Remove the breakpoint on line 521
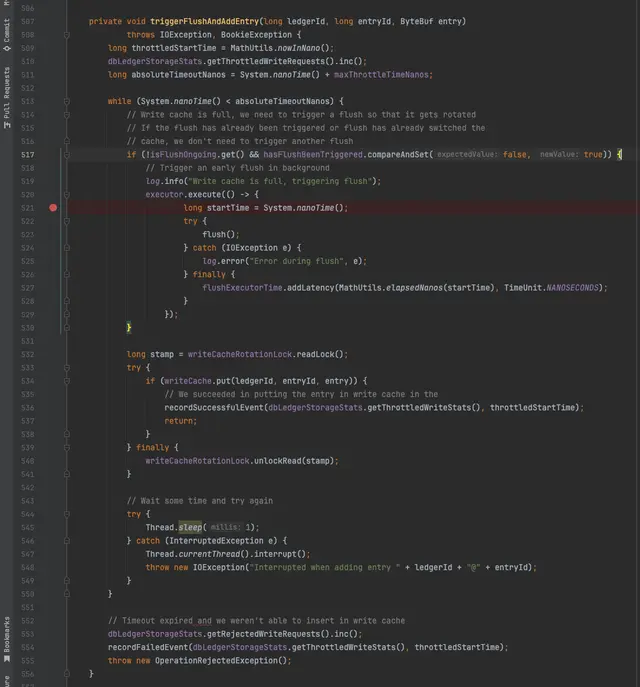 53,208
